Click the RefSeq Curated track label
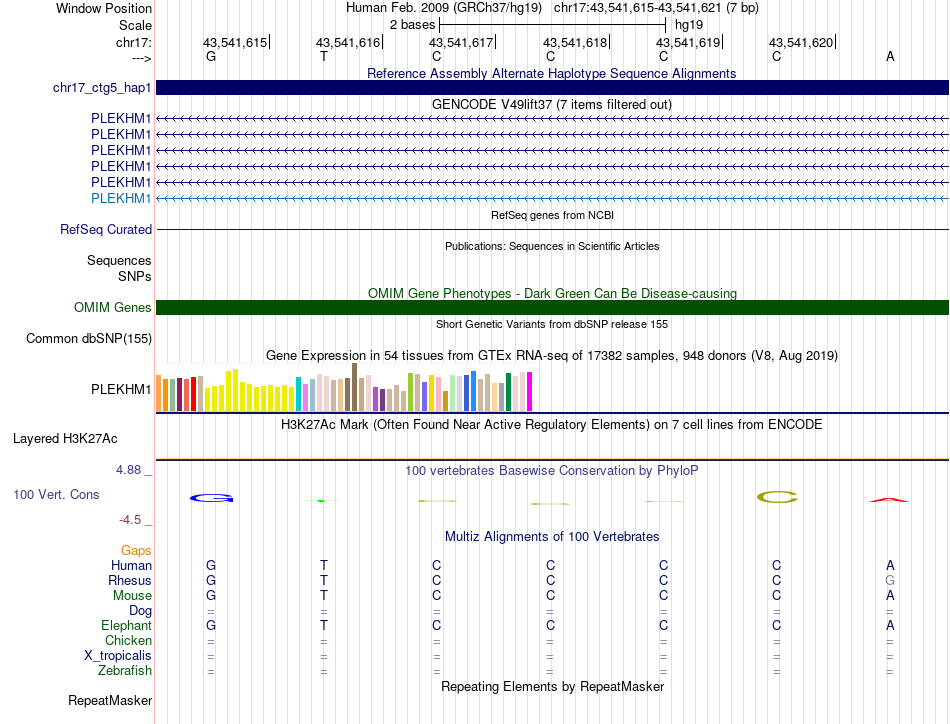Viewport: 950px width, 724px height. pyautogui.click(x=106, y=230)
